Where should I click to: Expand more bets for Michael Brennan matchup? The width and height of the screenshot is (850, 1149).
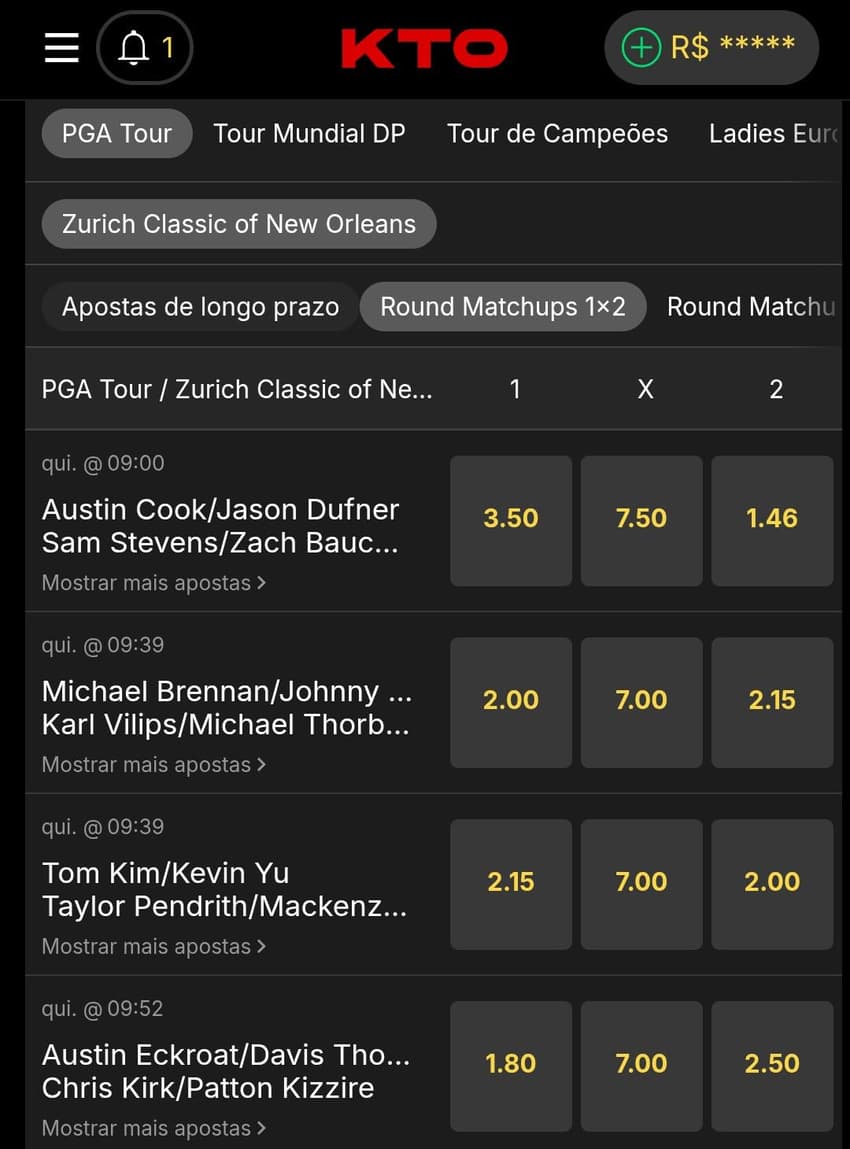154,765
